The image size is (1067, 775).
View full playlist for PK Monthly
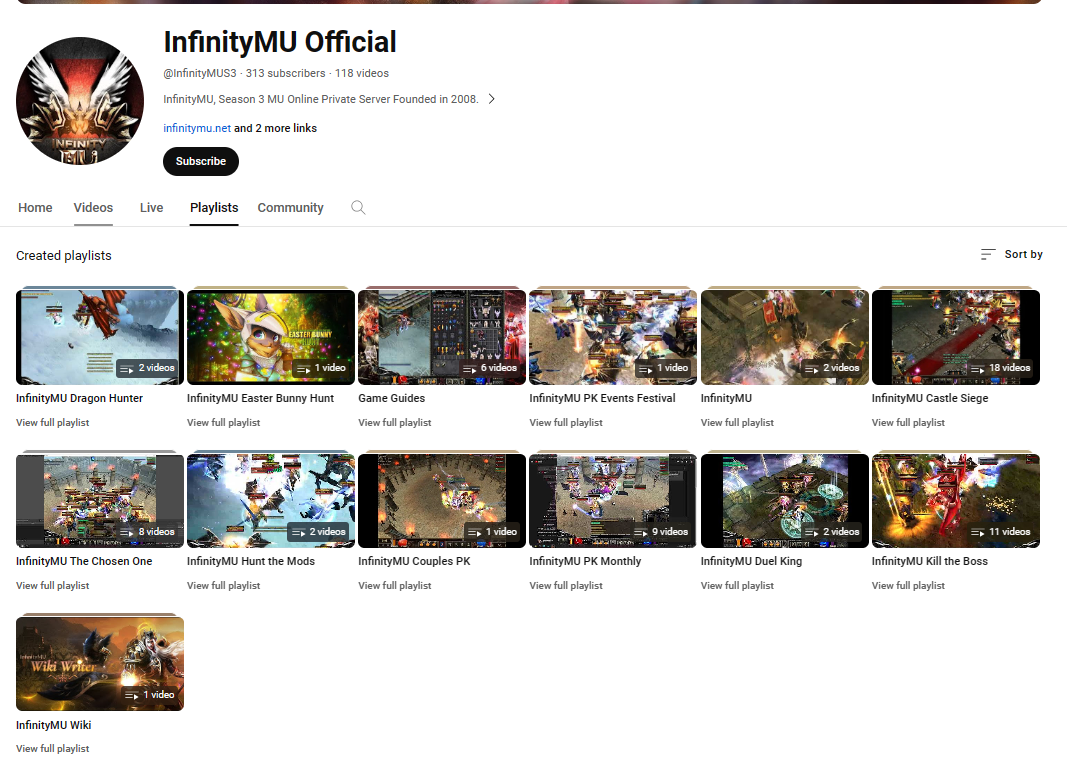coord(566,586)
